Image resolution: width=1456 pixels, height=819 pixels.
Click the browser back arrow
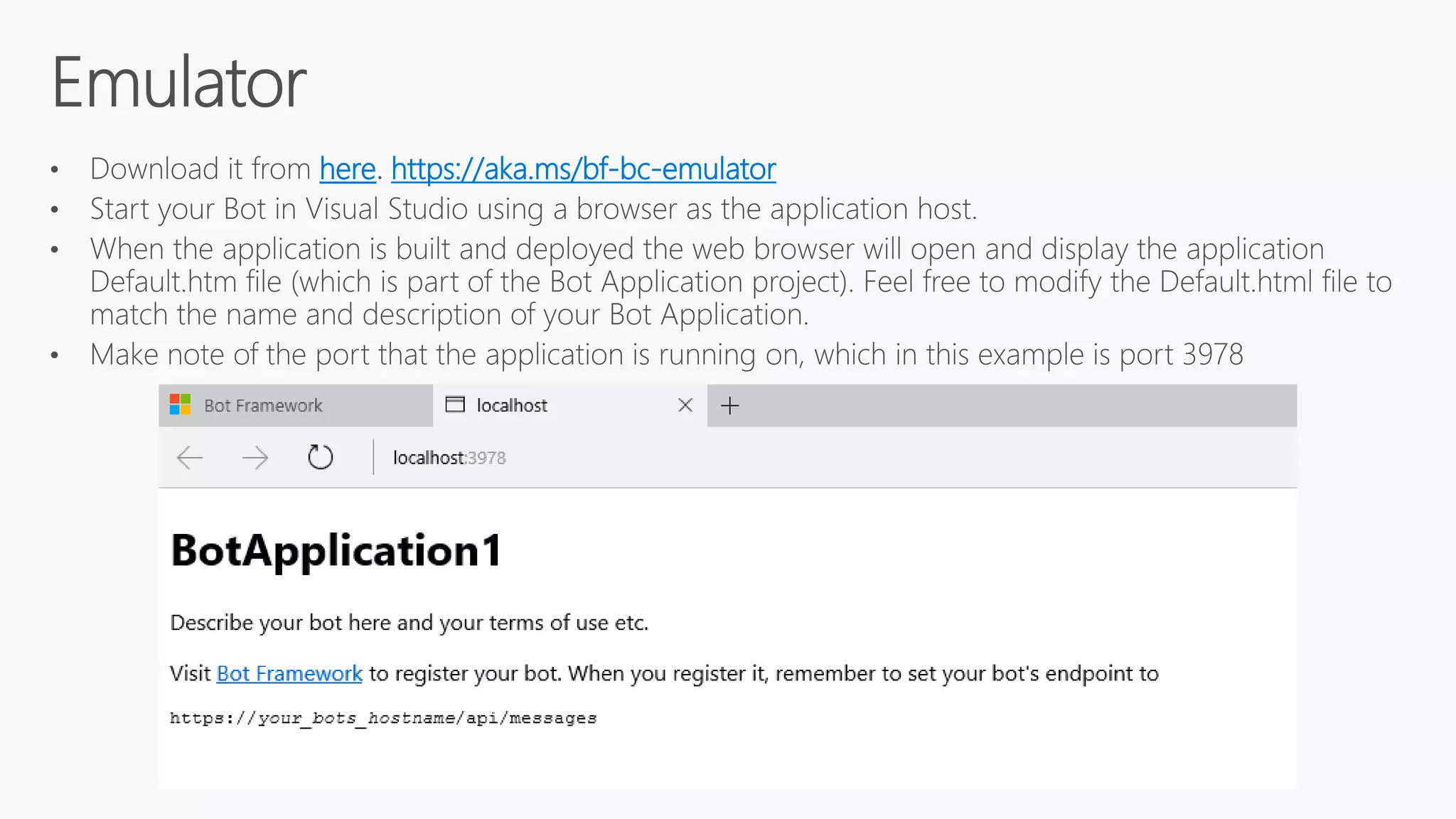click(190, 458)
